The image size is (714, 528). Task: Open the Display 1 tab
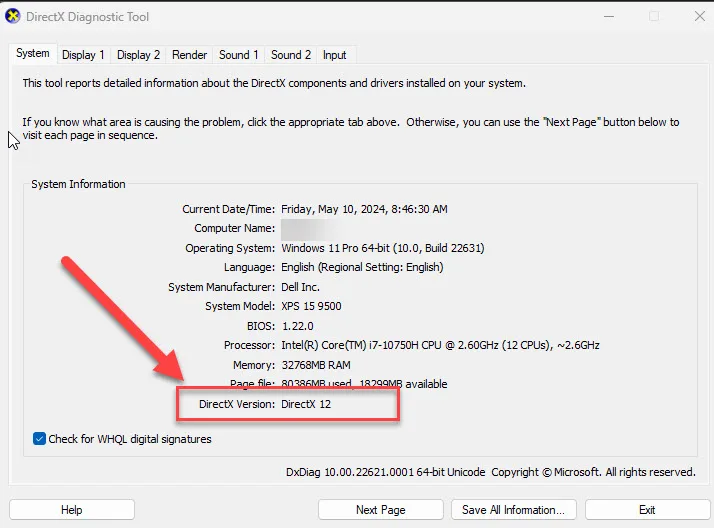[x=83, y=55]
